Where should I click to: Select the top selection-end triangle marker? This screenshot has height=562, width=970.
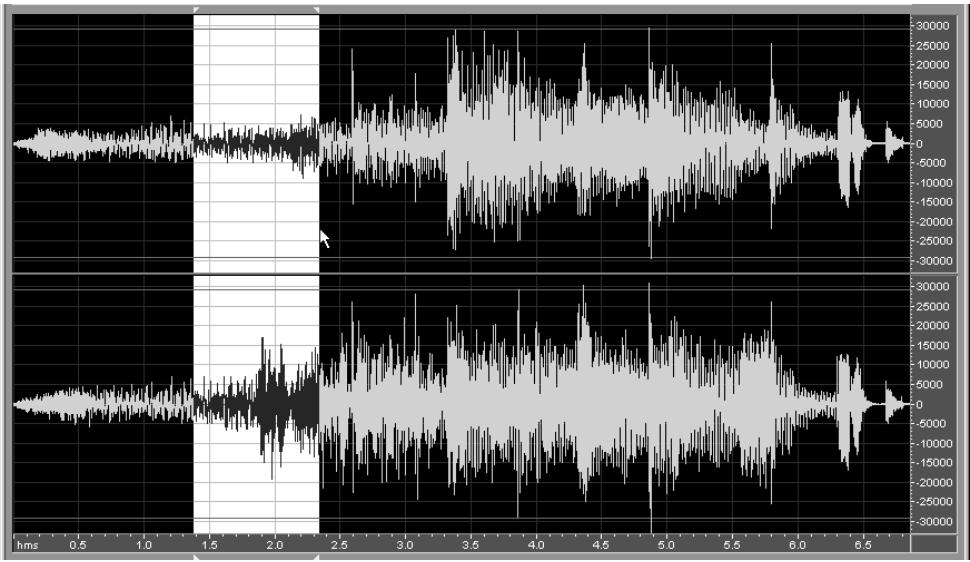316,10
